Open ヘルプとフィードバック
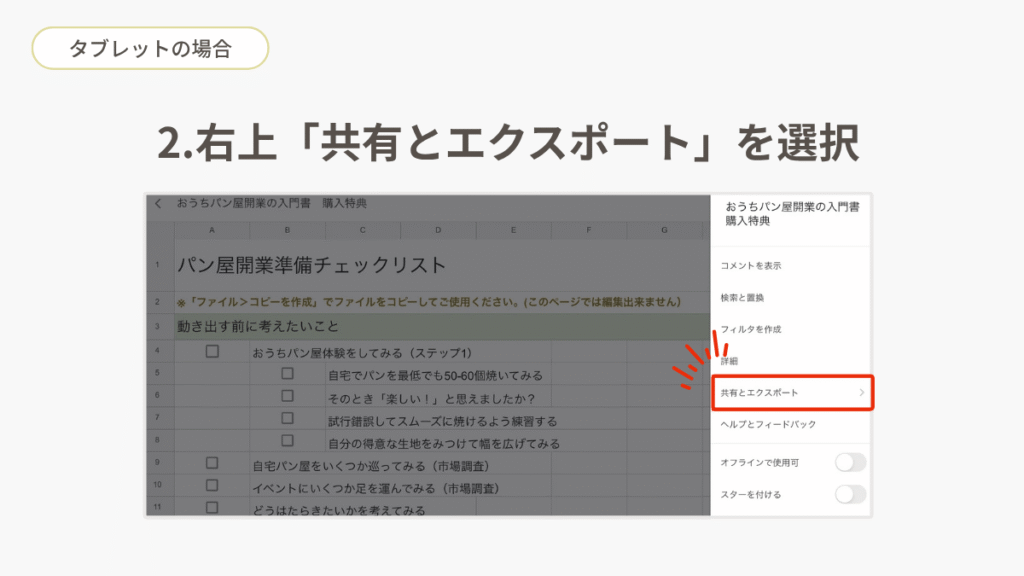Screen dimensions: 1024x576 pos(768,424)
